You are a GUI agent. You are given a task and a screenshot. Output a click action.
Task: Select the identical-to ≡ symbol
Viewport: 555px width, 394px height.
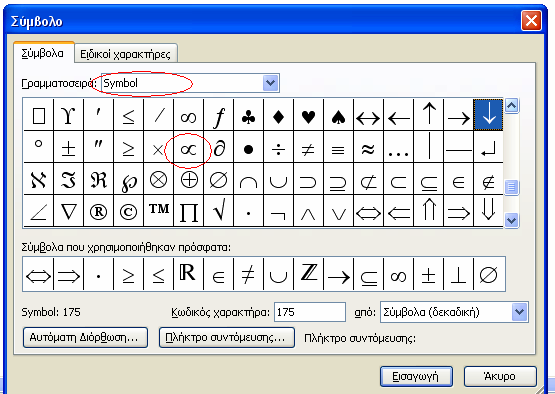pyautogui.click(x=338, y=147)
